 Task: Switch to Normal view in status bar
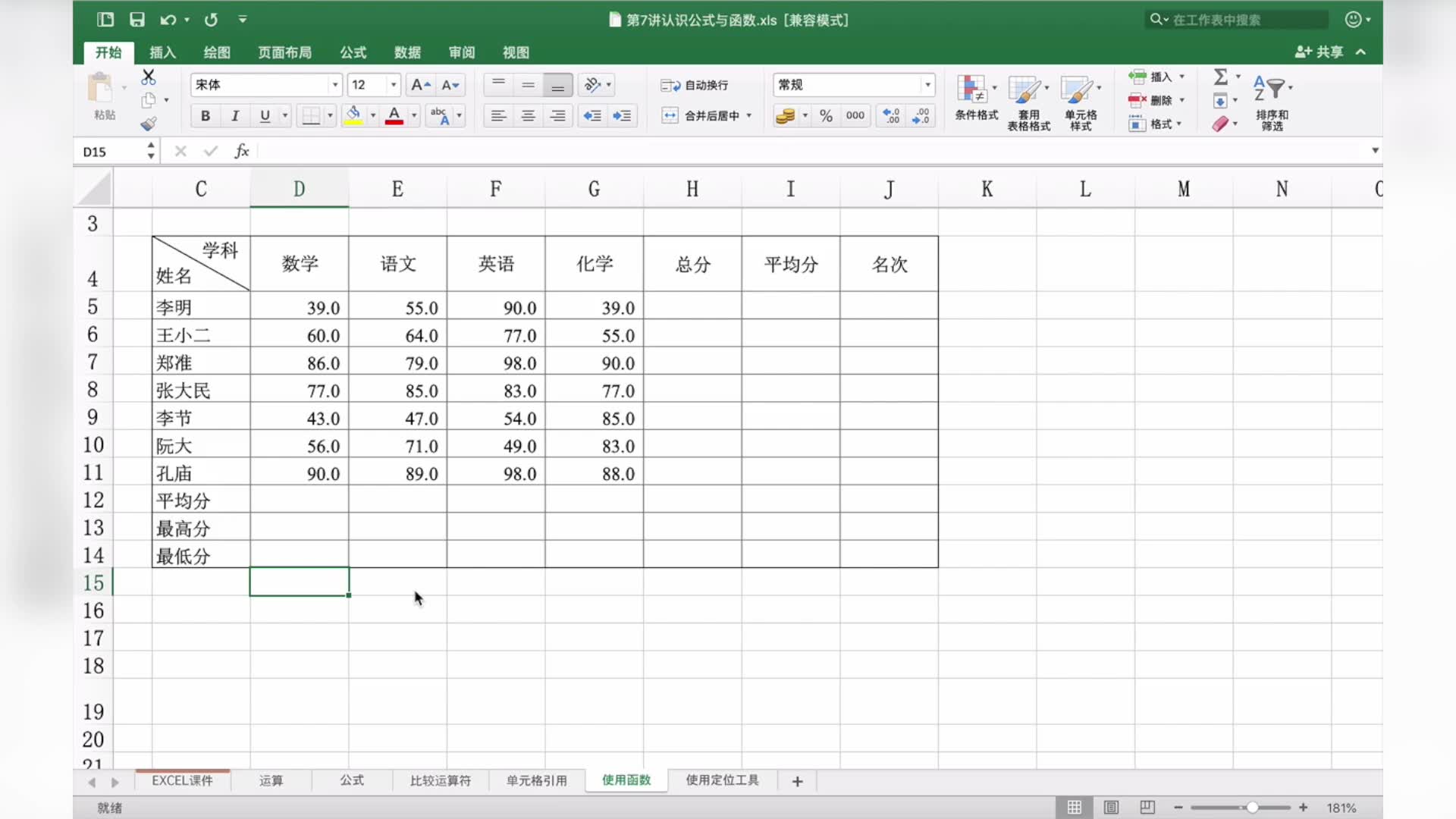[1075, 808]
